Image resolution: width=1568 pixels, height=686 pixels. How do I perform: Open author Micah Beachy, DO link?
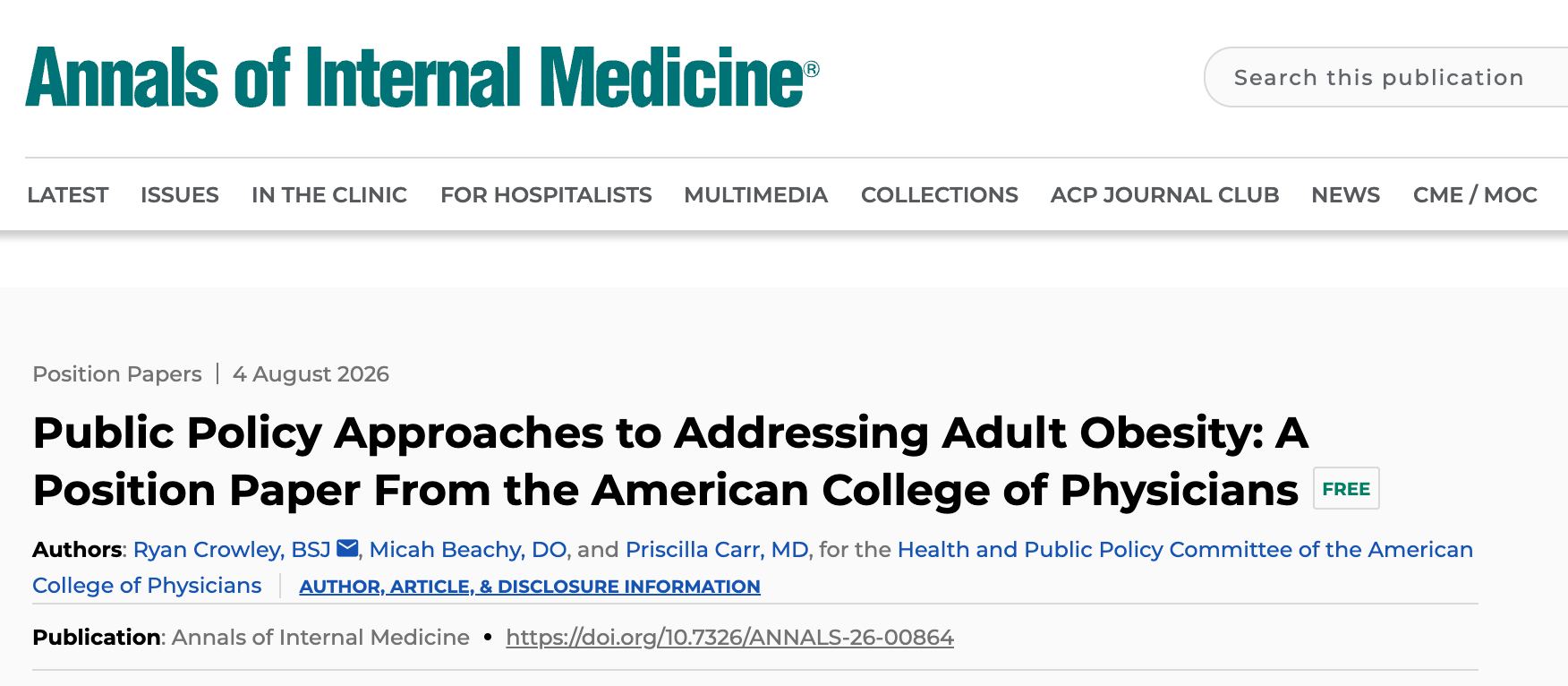468,549
